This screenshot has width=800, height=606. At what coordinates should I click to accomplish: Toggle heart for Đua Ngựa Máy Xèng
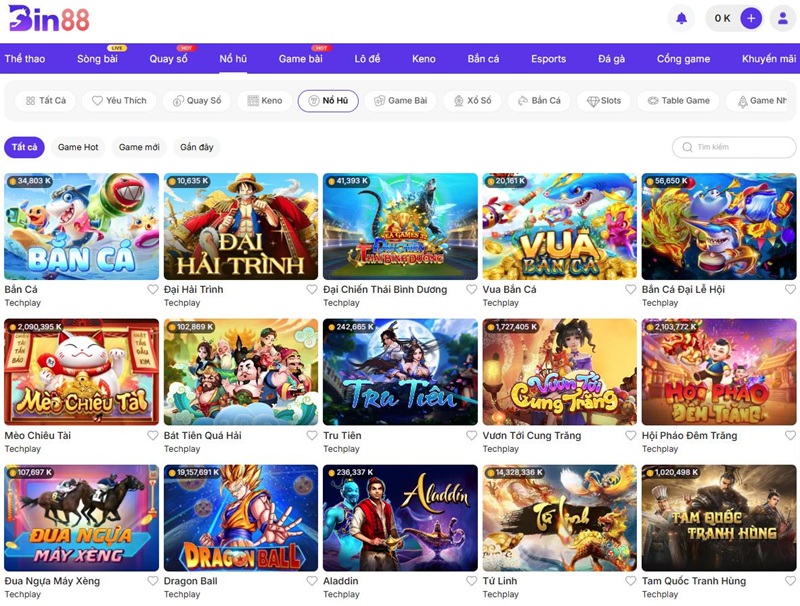(153, 580)
